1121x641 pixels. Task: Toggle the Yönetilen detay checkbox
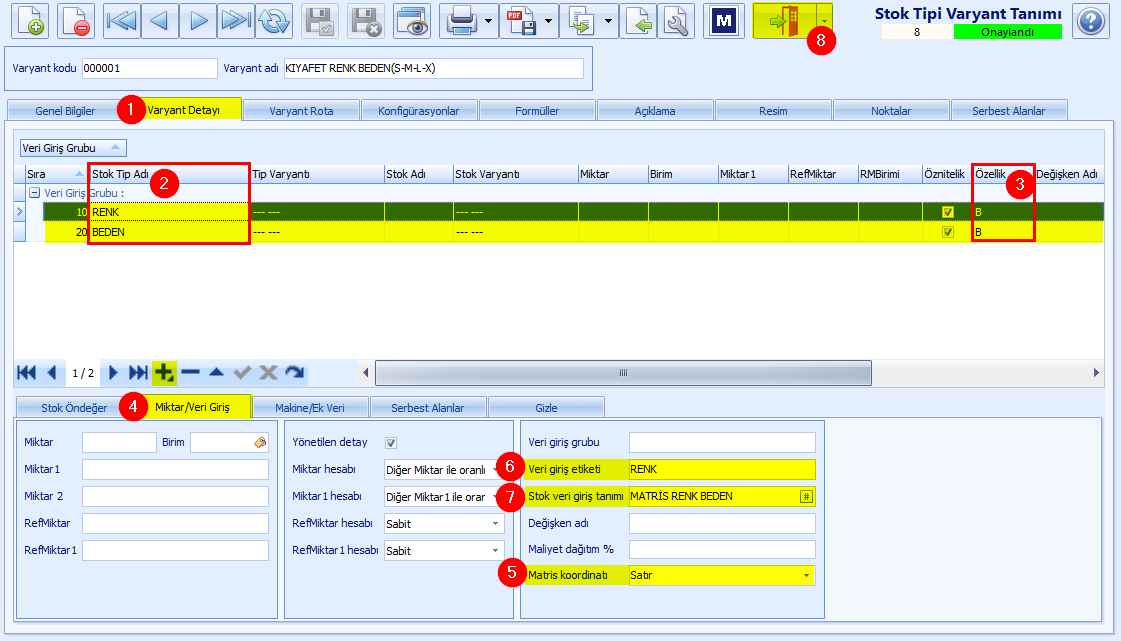click(x=391, y=443)
